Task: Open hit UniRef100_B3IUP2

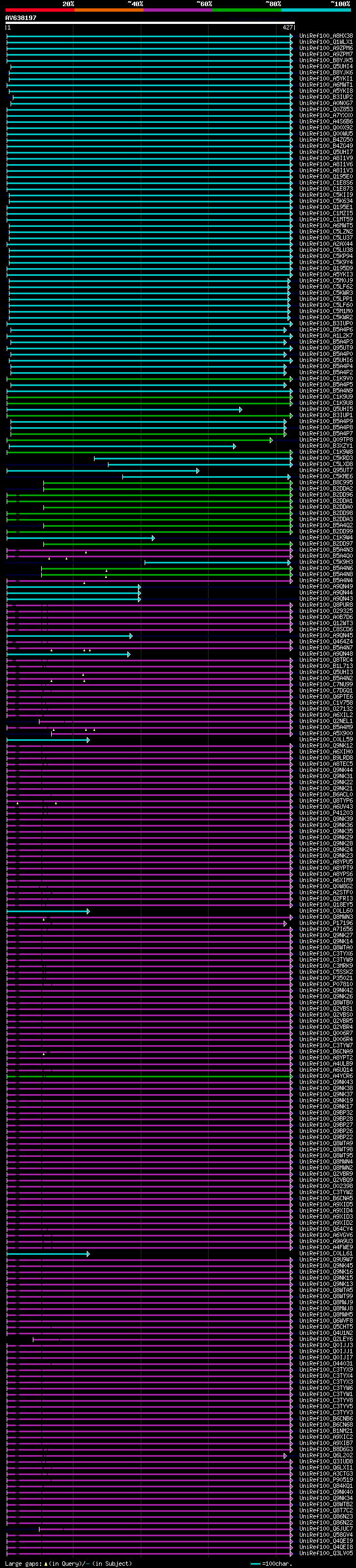Action: [325, 97]
